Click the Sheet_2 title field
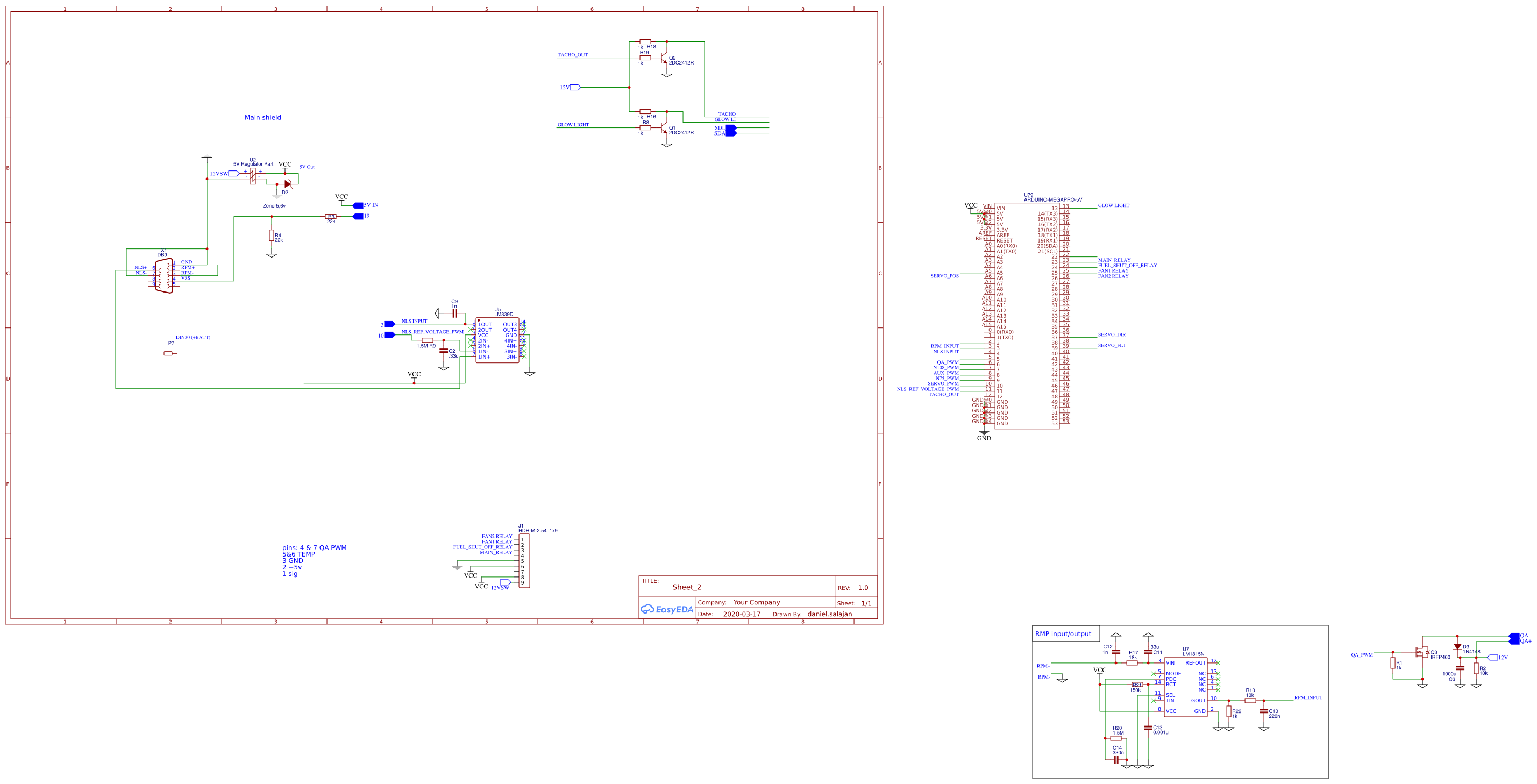The image size is (1537, 784). coord(687,587)
